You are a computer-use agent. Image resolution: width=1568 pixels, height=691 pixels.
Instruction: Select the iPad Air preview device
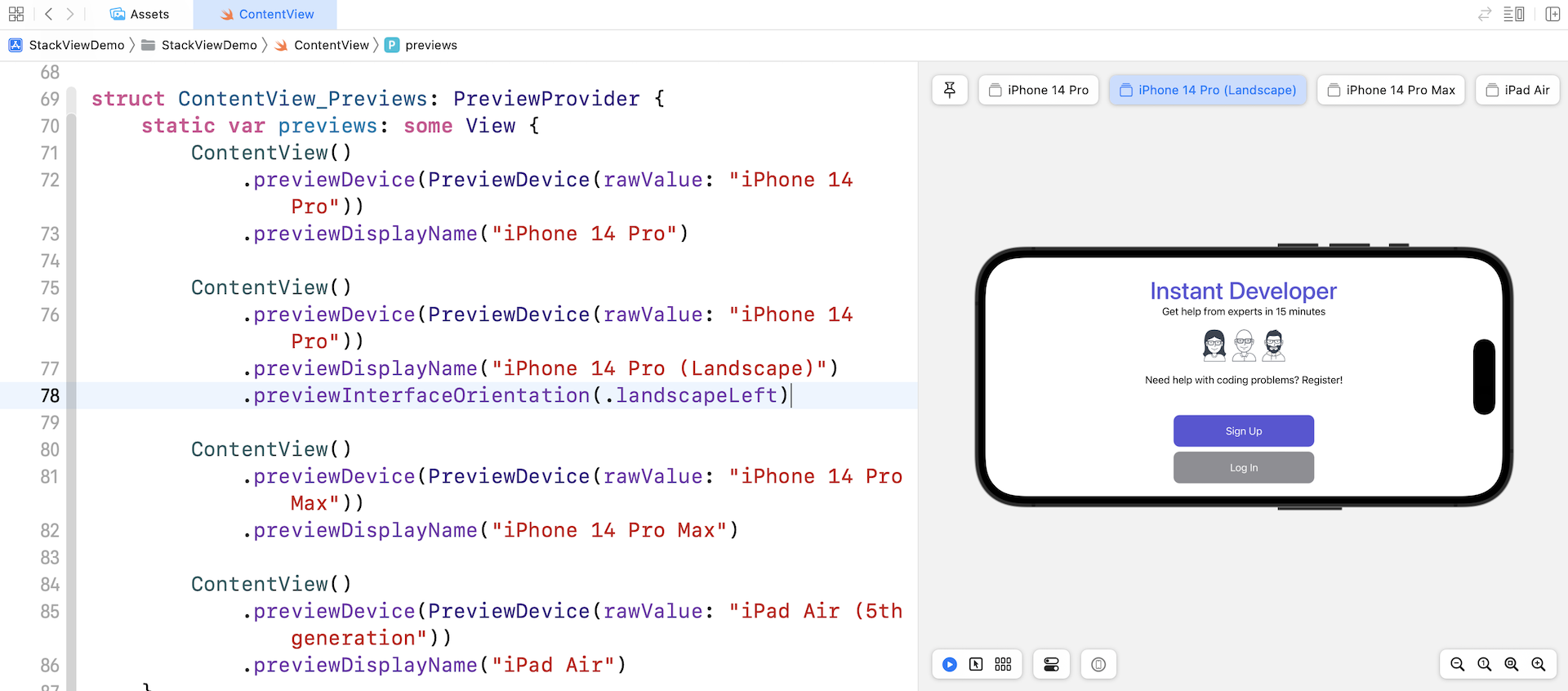click(x=1517, y=90)
